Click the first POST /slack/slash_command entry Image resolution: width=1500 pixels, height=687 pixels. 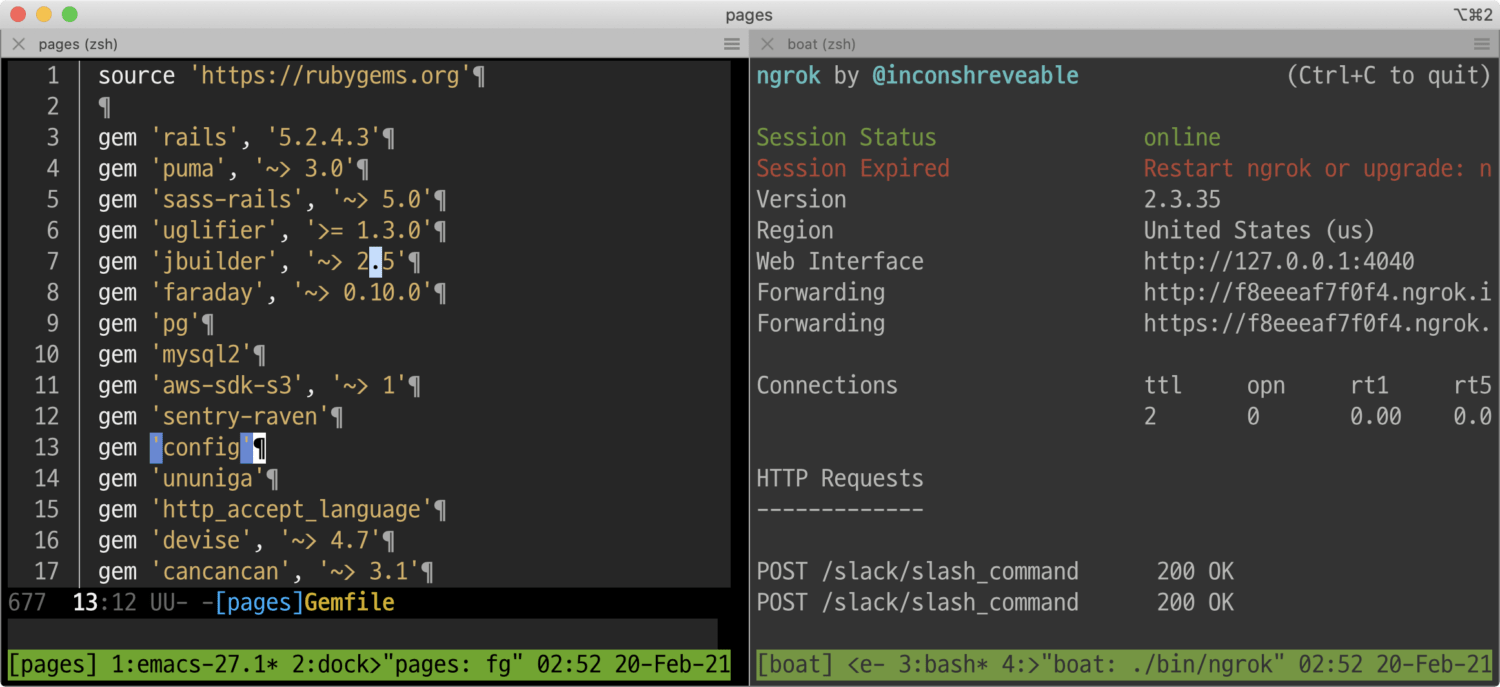coord(995,572)
